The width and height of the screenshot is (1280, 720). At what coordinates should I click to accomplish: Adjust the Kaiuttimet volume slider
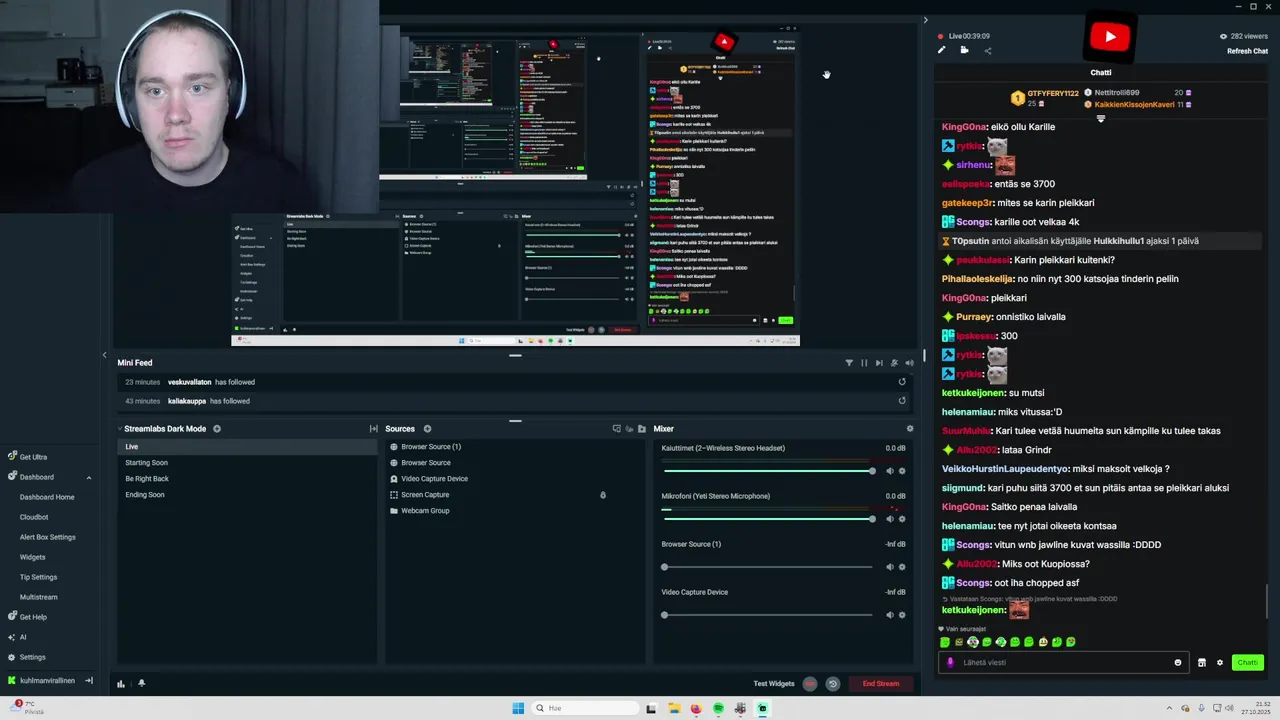(x=768, y=471)
